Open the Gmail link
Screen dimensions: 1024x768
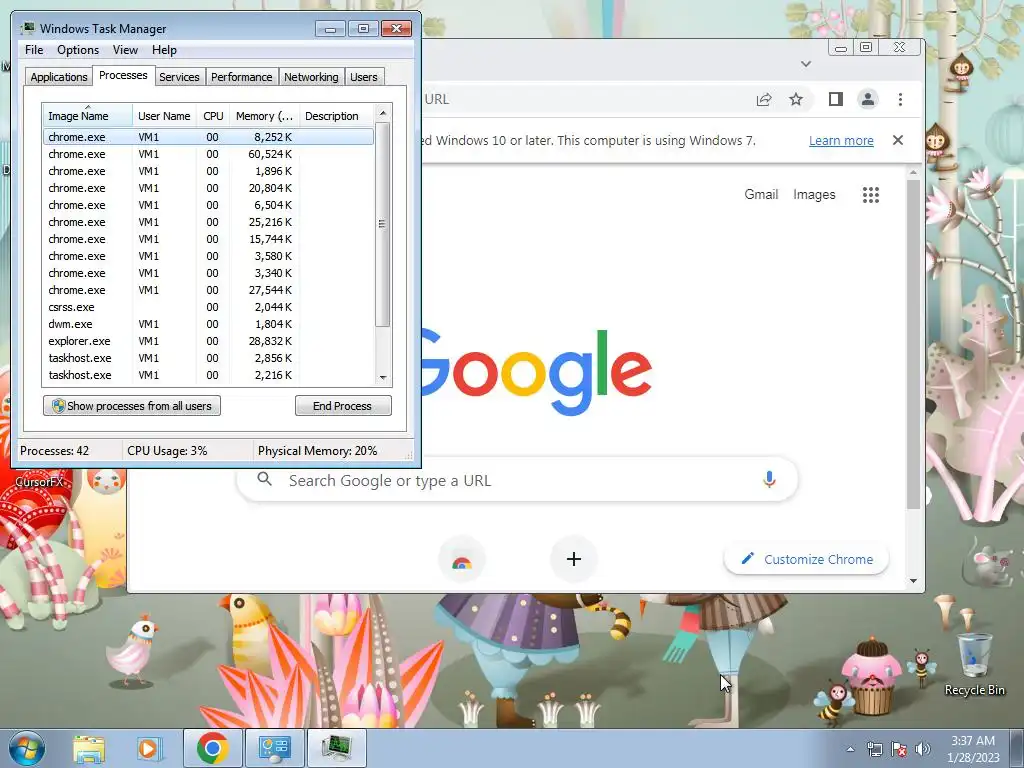761,195
